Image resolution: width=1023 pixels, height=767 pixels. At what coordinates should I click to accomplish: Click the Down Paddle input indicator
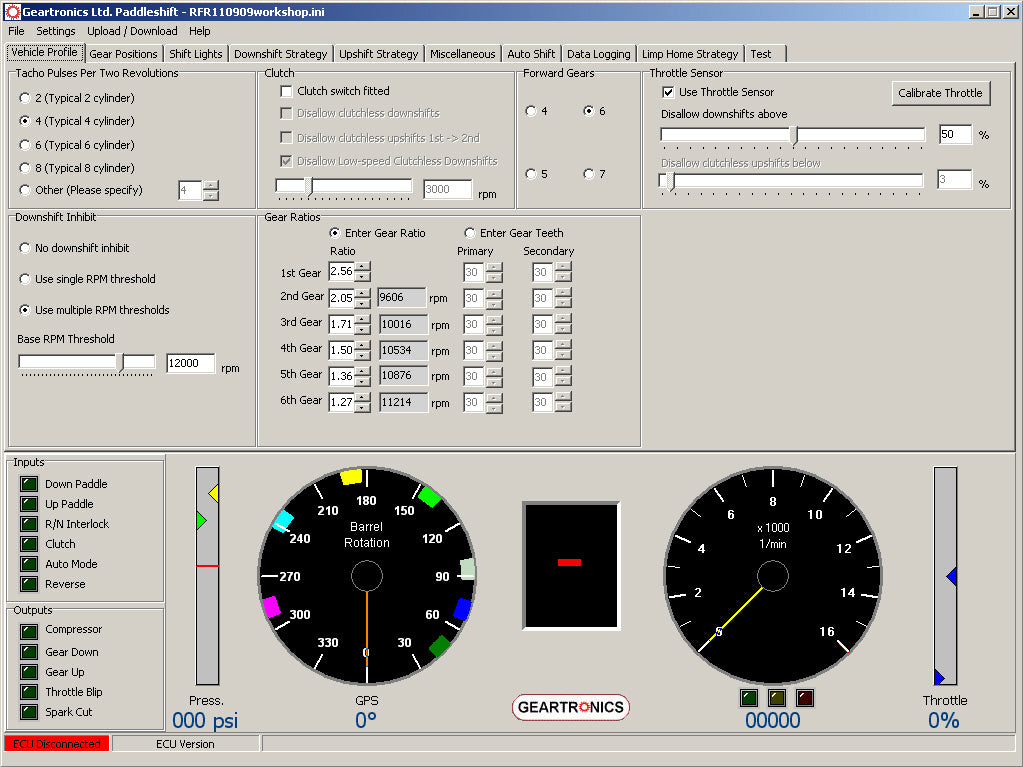28,484
